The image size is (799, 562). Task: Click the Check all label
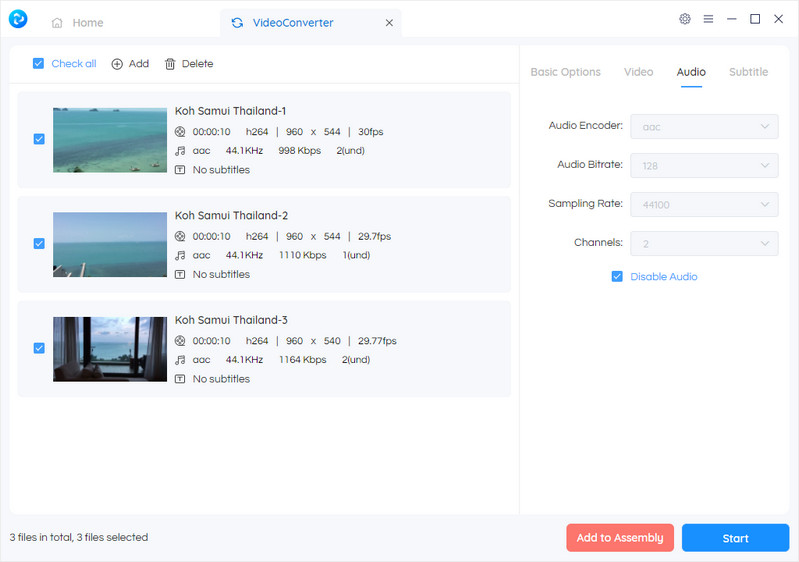74,64
